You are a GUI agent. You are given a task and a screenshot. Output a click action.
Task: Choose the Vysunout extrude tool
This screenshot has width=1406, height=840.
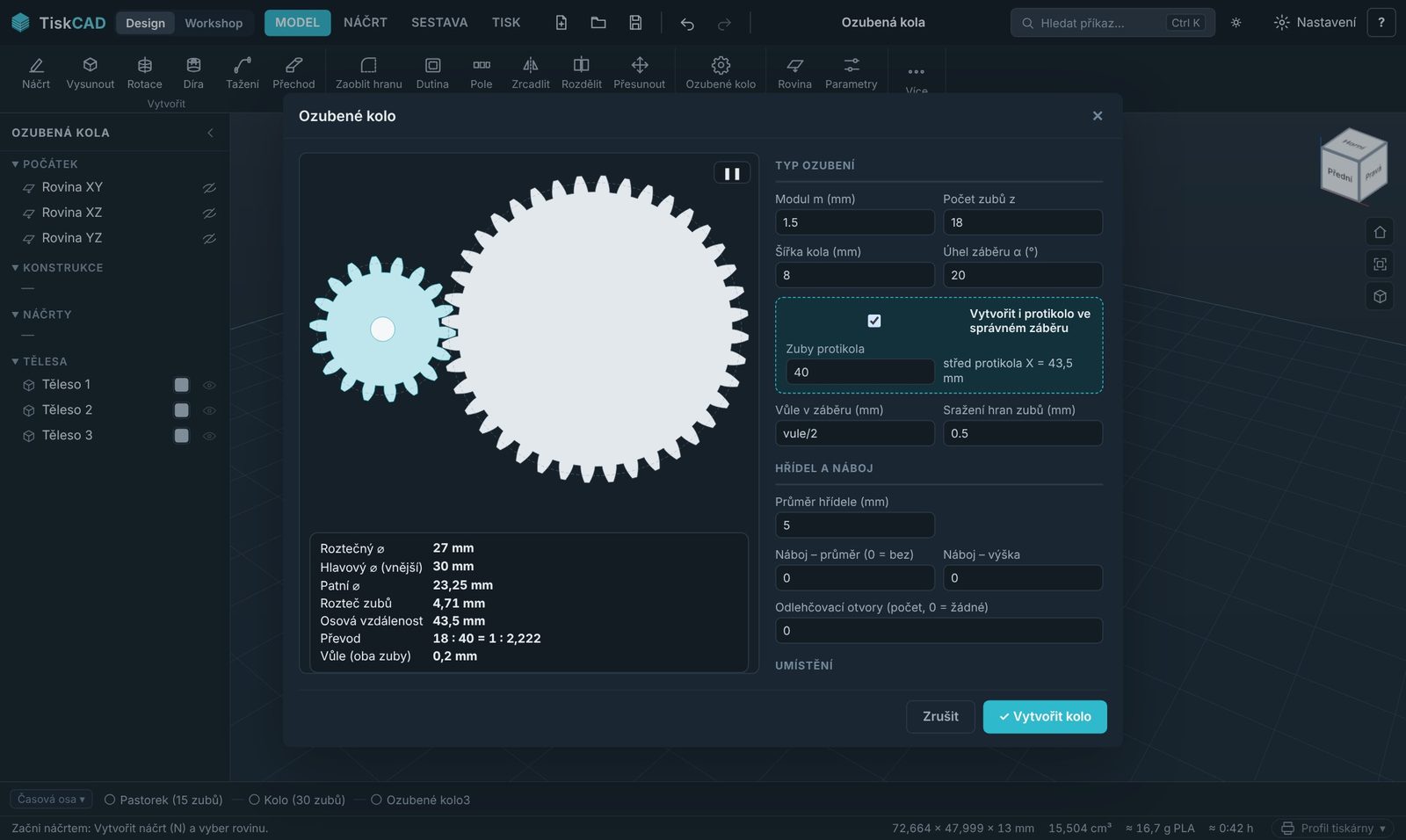click(x=91, y=73)
